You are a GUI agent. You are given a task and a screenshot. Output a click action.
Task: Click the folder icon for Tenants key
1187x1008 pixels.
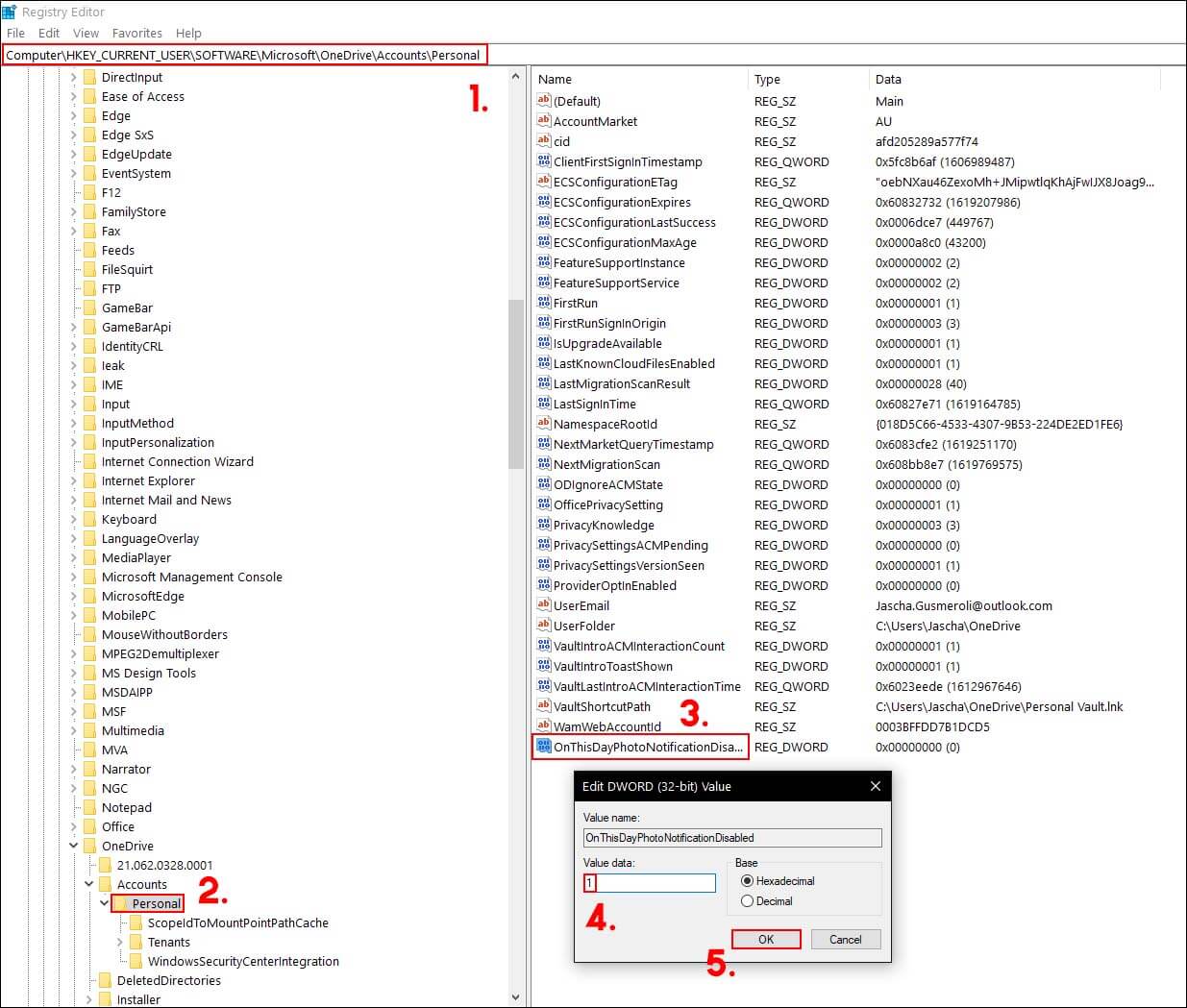(x=136, y=942)
